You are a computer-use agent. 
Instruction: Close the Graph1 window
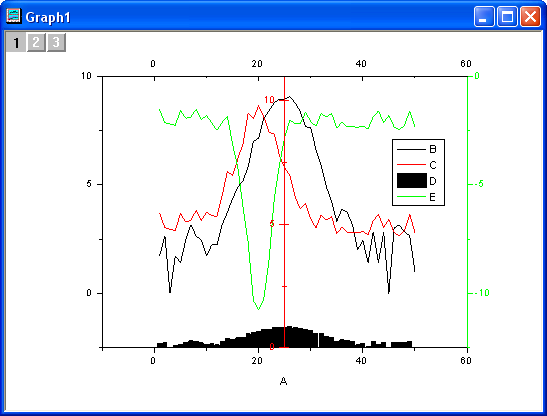pyautogui.click(x=530, y=16)
